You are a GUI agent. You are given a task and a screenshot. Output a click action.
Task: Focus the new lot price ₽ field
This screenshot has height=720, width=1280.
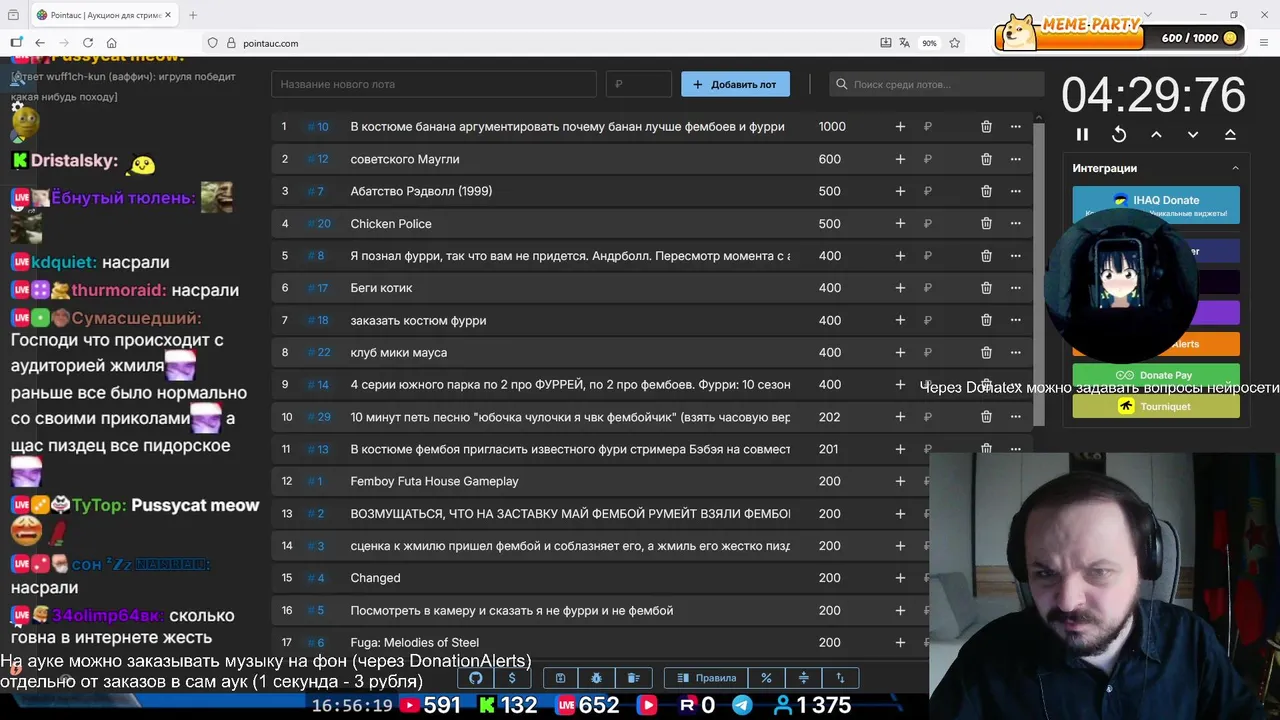(x=638, y=84)
